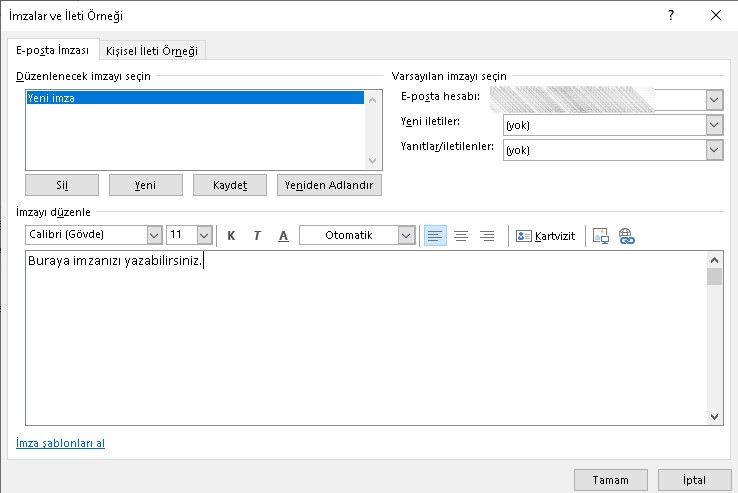
Task: Open the font size 11 dropdown
Action: pyautogui.click(x=204, y=235)
